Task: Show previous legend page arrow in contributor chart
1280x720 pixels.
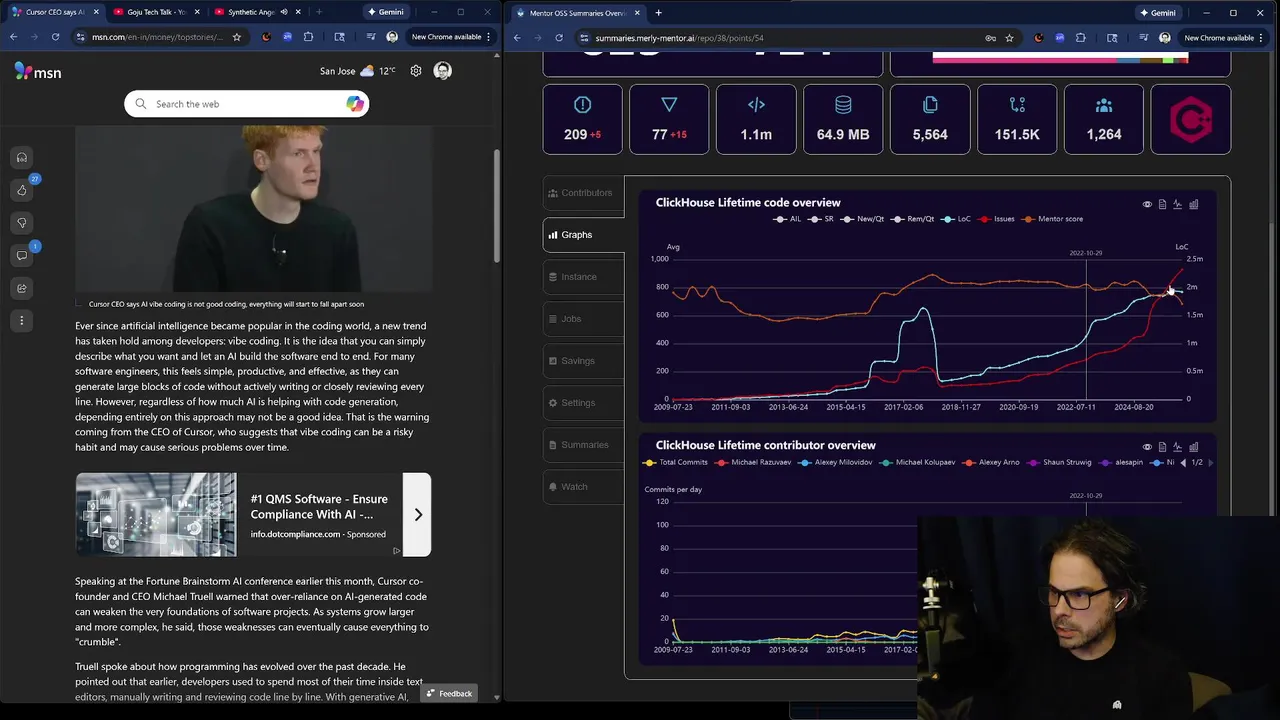Action: pyautogui.click(x=1183, y=462)
